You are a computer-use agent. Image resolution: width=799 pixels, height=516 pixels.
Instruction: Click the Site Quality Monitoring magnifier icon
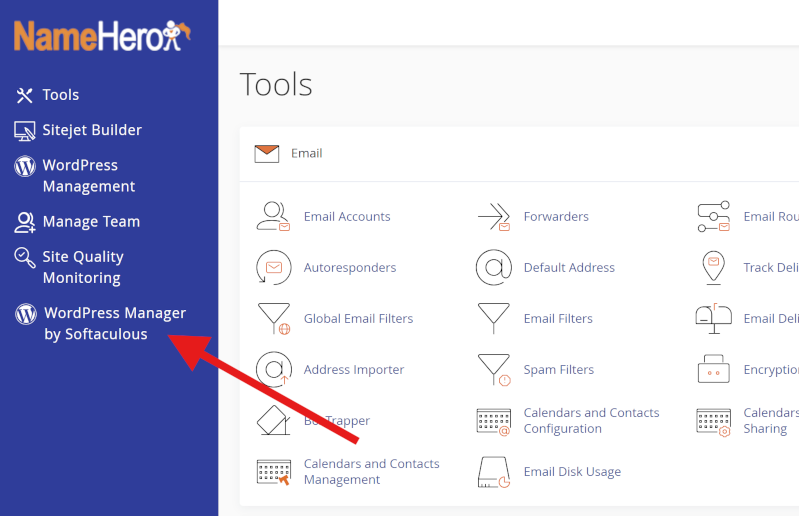coord(24,258)
